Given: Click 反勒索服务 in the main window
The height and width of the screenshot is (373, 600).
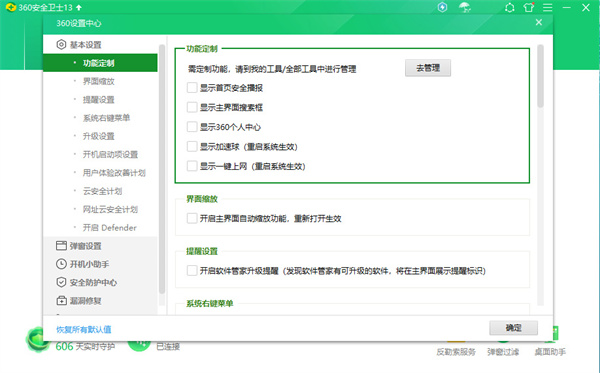Looking at the screenshot, I should coord(456,352).
